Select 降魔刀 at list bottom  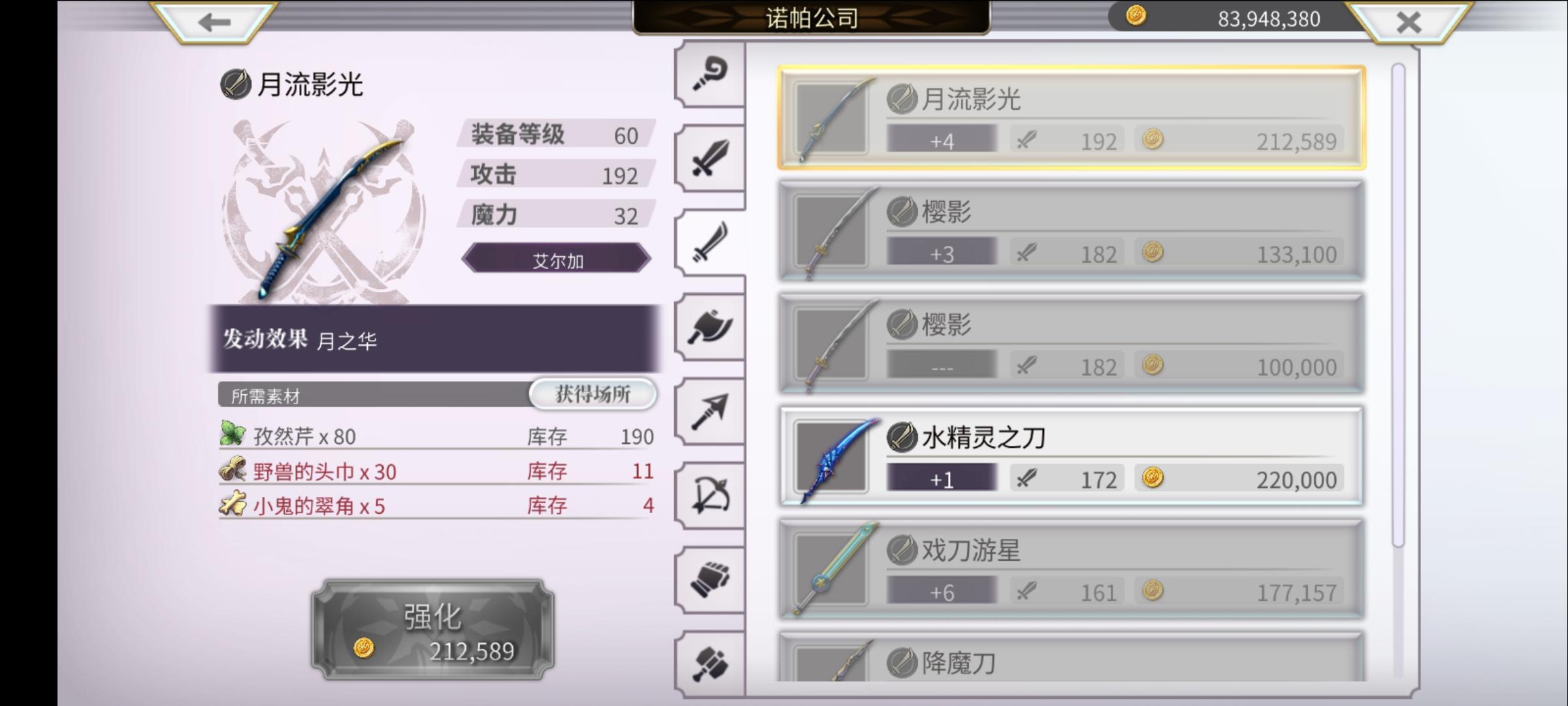1071,657
